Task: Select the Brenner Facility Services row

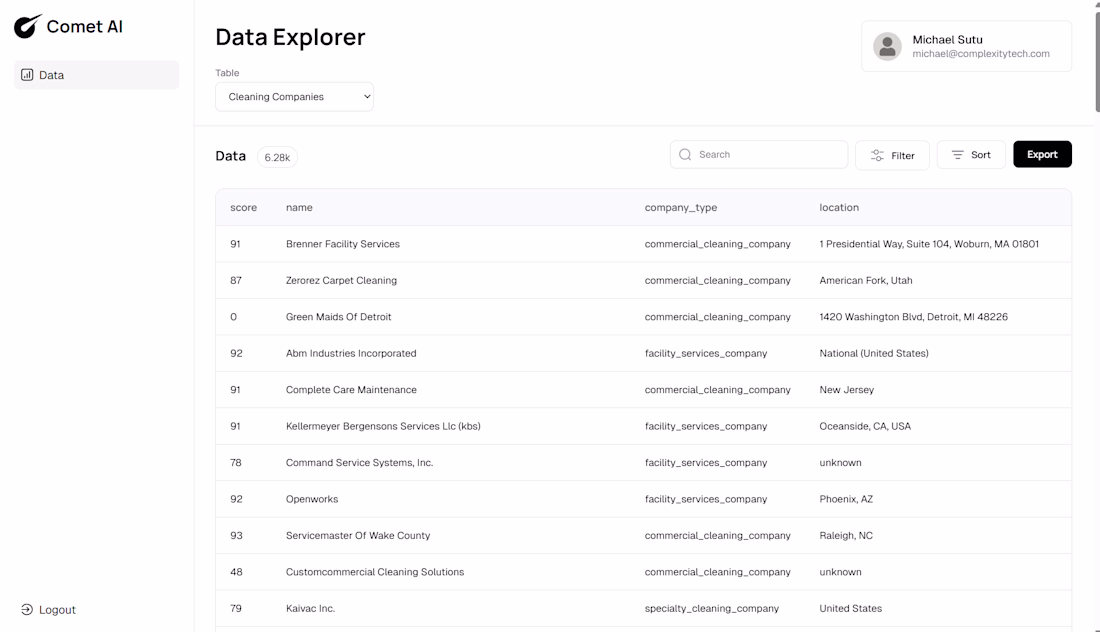Action: (x=343, y=244)
